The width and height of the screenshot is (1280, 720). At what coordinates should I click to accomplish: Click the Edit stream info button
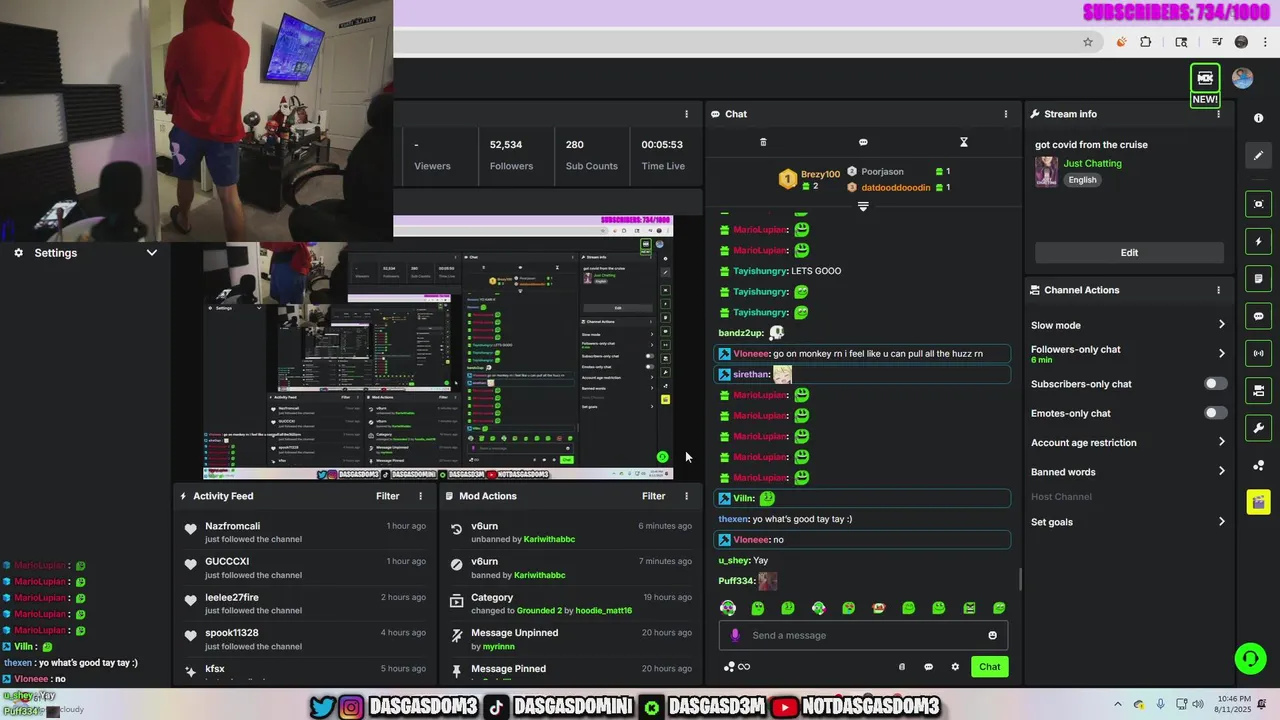tap(1129, 253)
